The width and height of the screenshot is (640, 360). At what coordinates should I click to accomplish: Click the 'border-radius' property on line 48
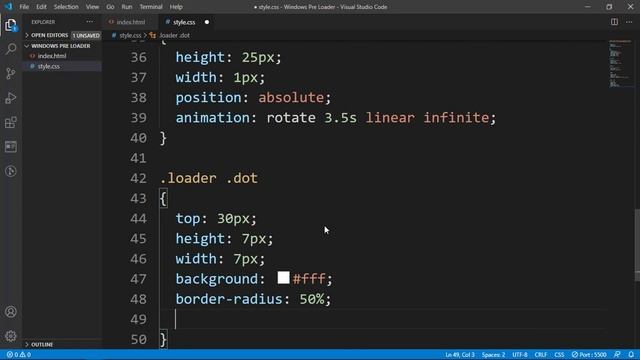pos(229,299)
